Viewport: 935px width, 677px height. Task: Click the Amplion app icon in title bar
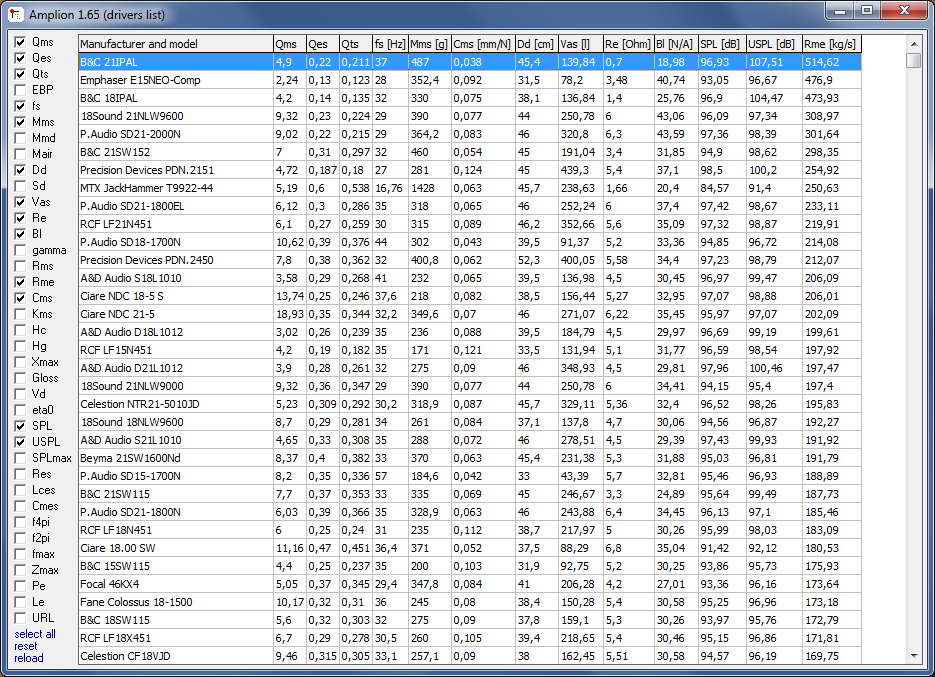(x=16, y=14)
